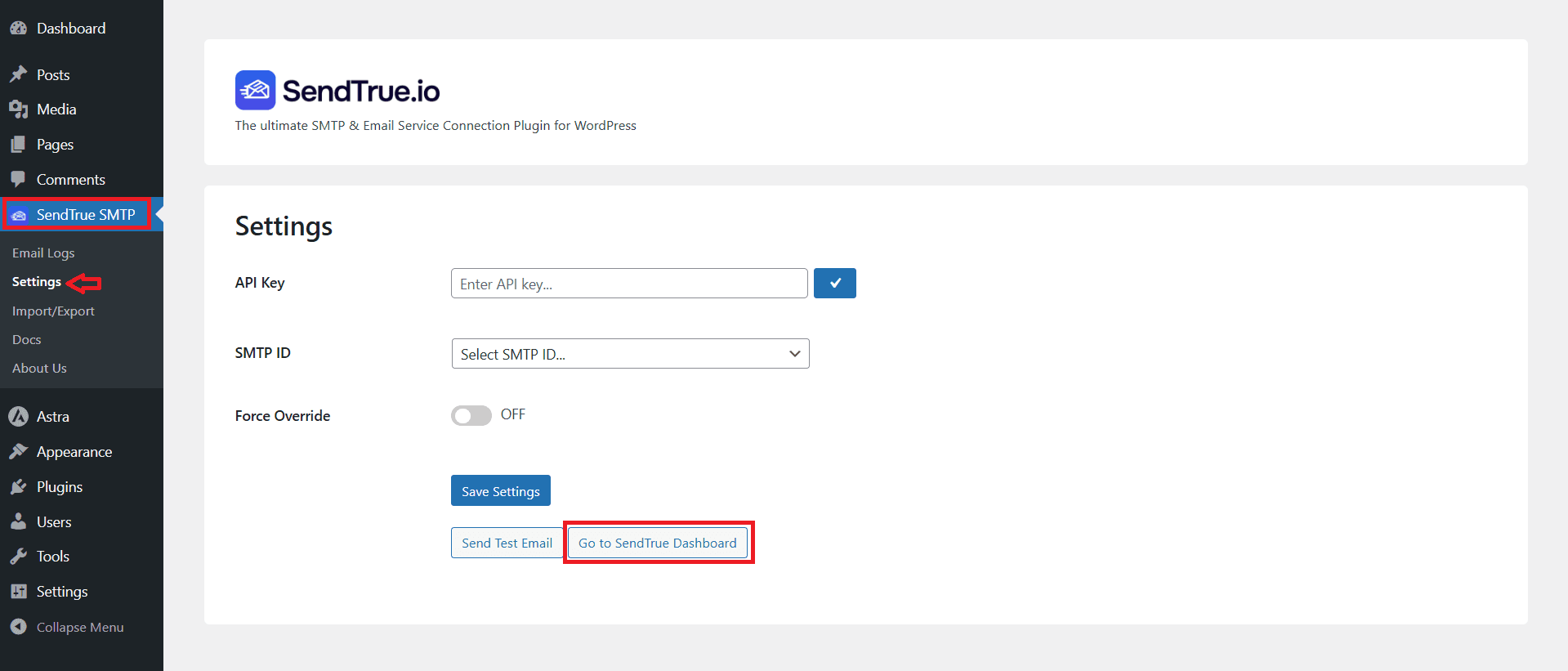Screen dimensions: 1568x671
Task: Click Send Test Email button
Action: [x=507, y=543]
